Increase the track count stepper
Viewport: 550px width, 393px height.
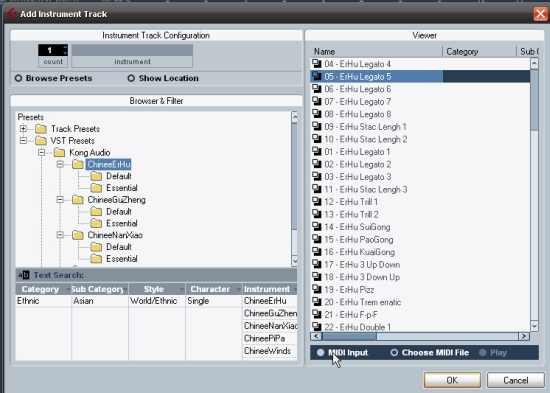pyautogui.click(x=65, y=47)
